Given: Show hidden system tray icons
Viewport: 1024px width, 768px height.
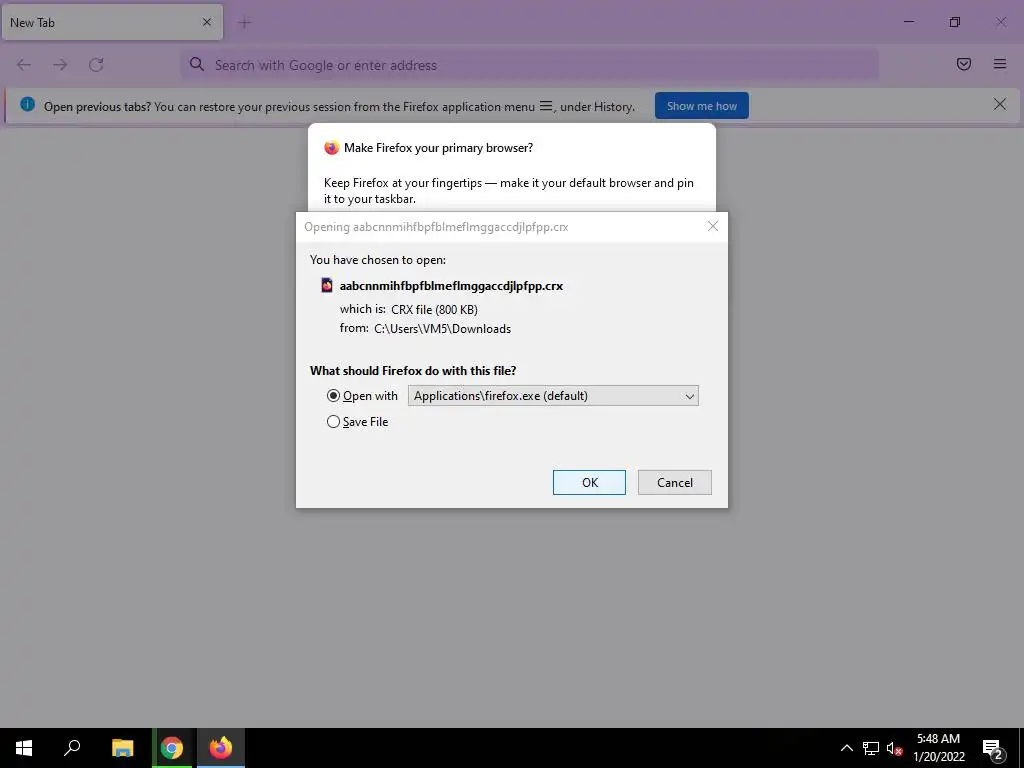Looking at the screenshot, I should (846, 748).
